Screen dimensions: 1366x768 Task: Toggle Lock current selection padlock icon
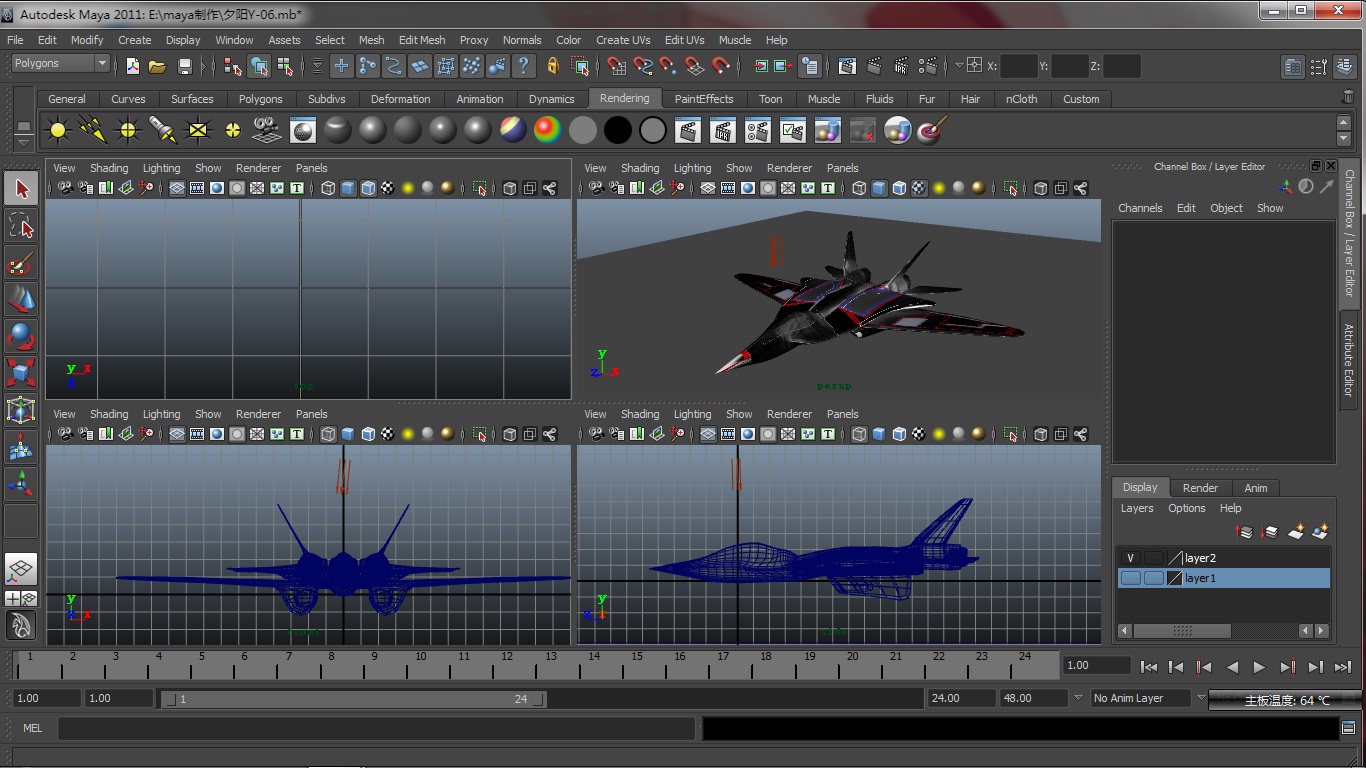click(553, 66)
